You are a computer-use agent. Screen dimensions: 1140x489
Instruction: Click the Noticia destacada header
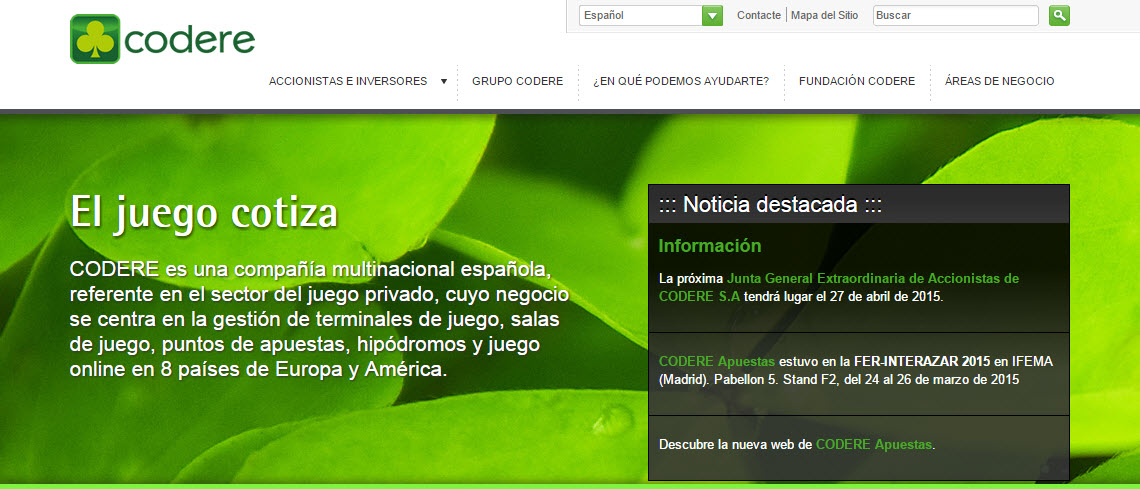859,204
